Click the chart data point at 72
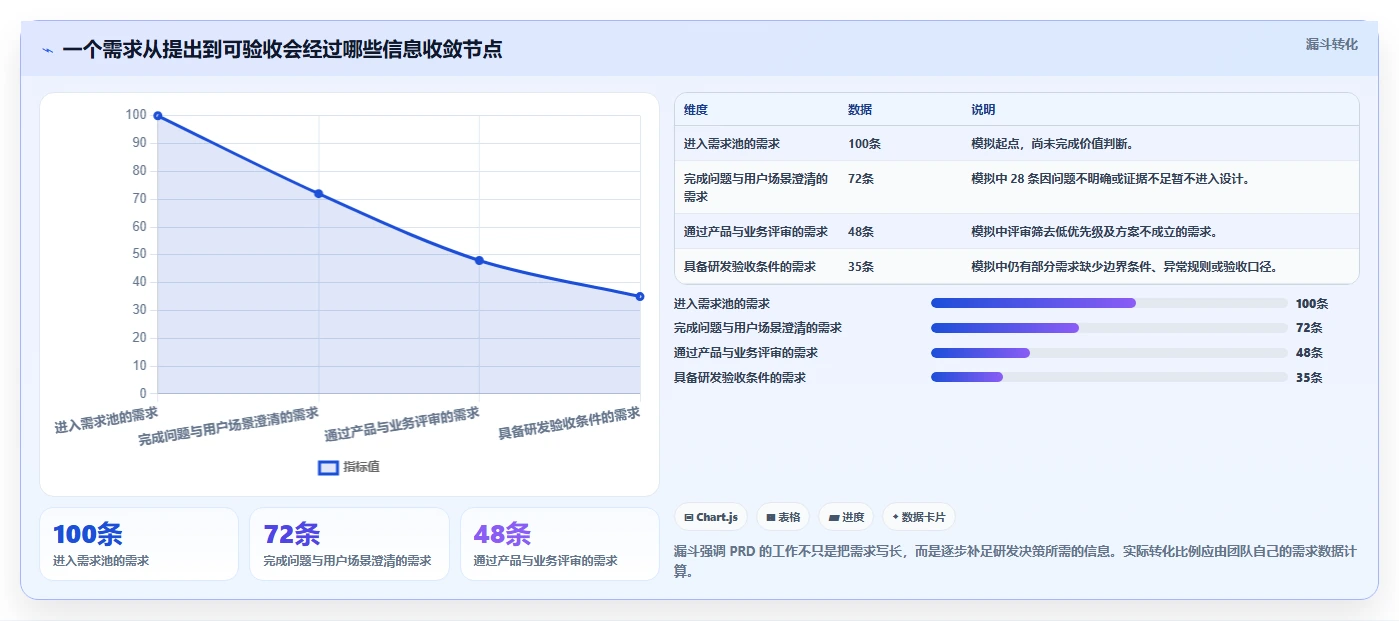1399x621 pixels. coord(319,194)
